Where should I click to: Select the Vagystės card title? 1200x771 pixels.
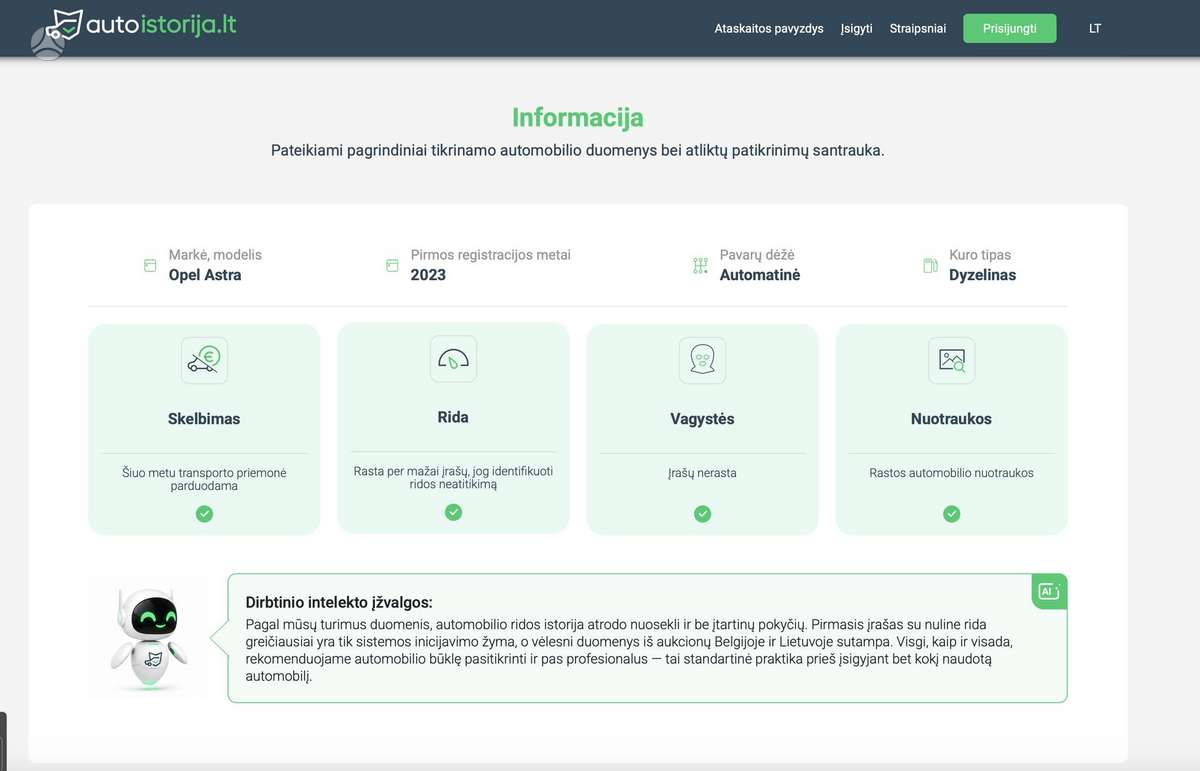702,419
